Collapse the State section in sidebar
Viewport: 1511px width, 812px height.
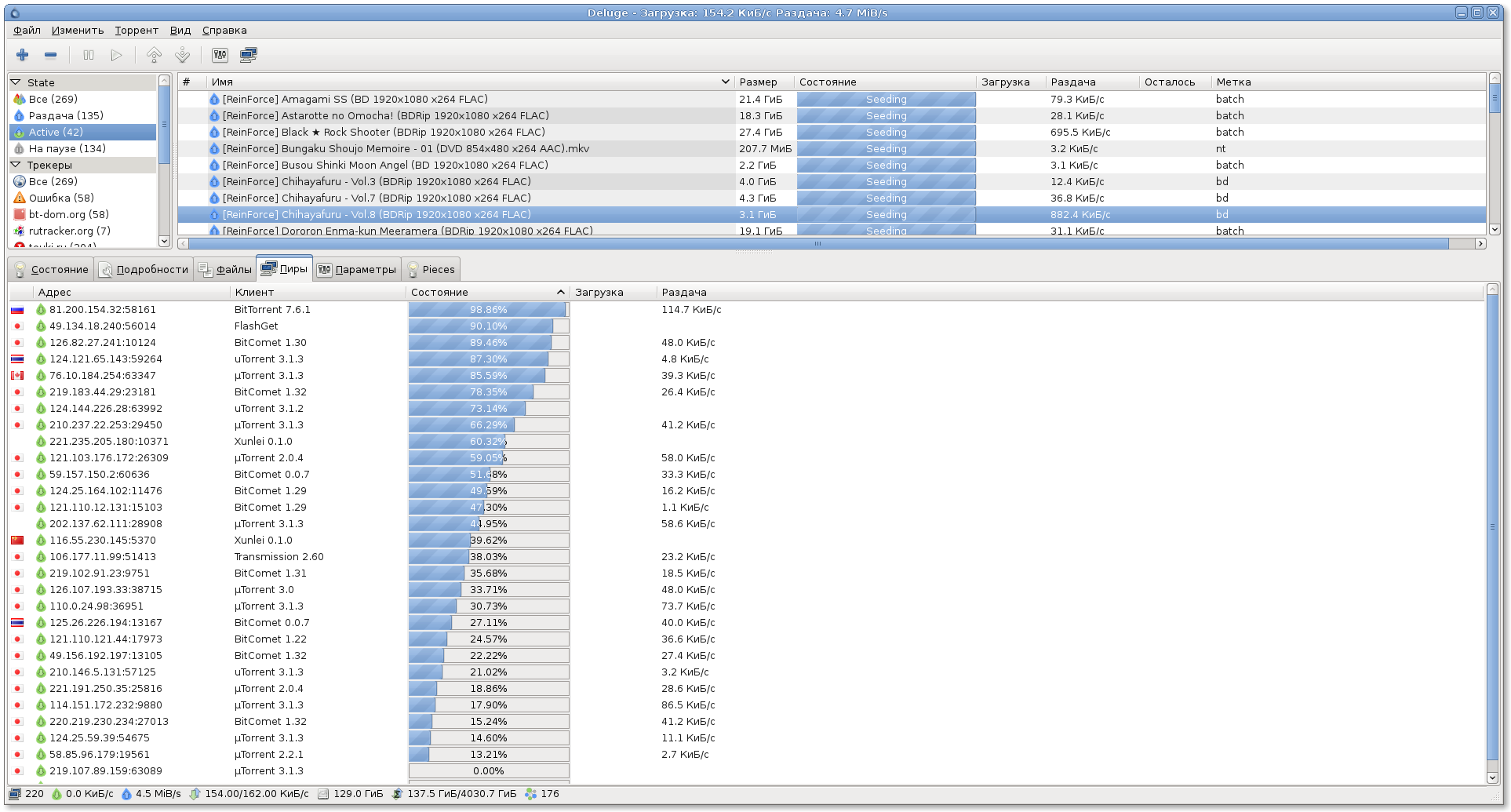(16, 82)
